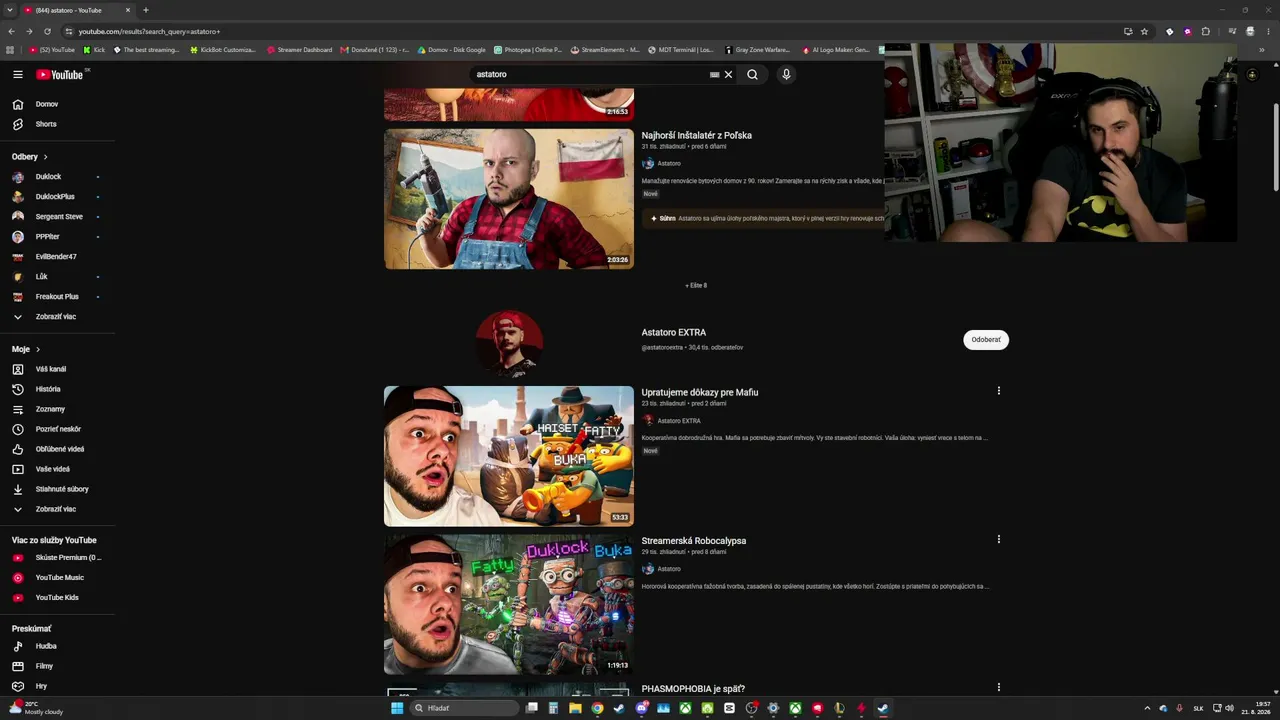Image resolution: width=1280 pixels, height=720 pixels.
Task: Open YouTube Kids from sidebar
Action: tap(57, 597)
